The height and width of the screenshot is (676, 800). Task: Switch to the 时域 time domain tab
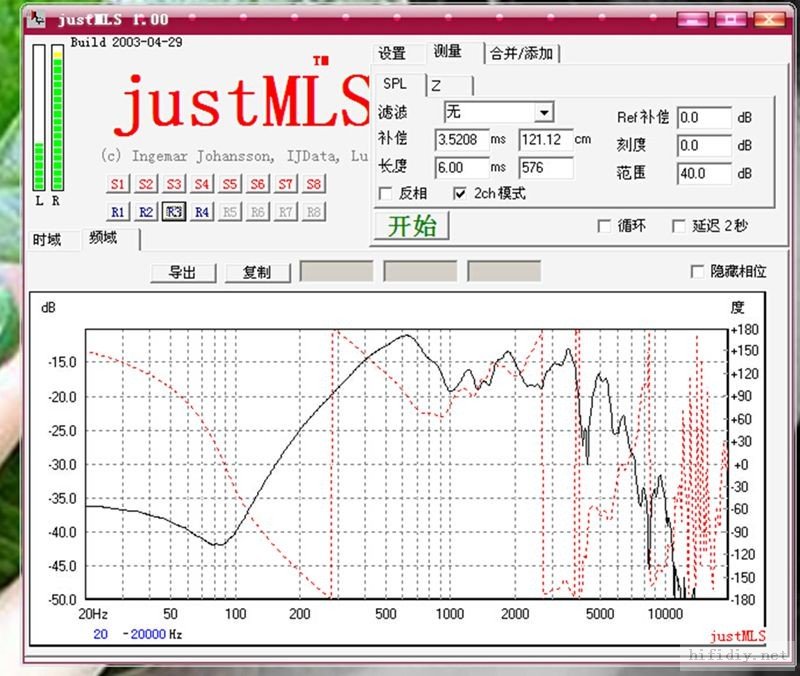pyautogui.click(x=47, y=240)
